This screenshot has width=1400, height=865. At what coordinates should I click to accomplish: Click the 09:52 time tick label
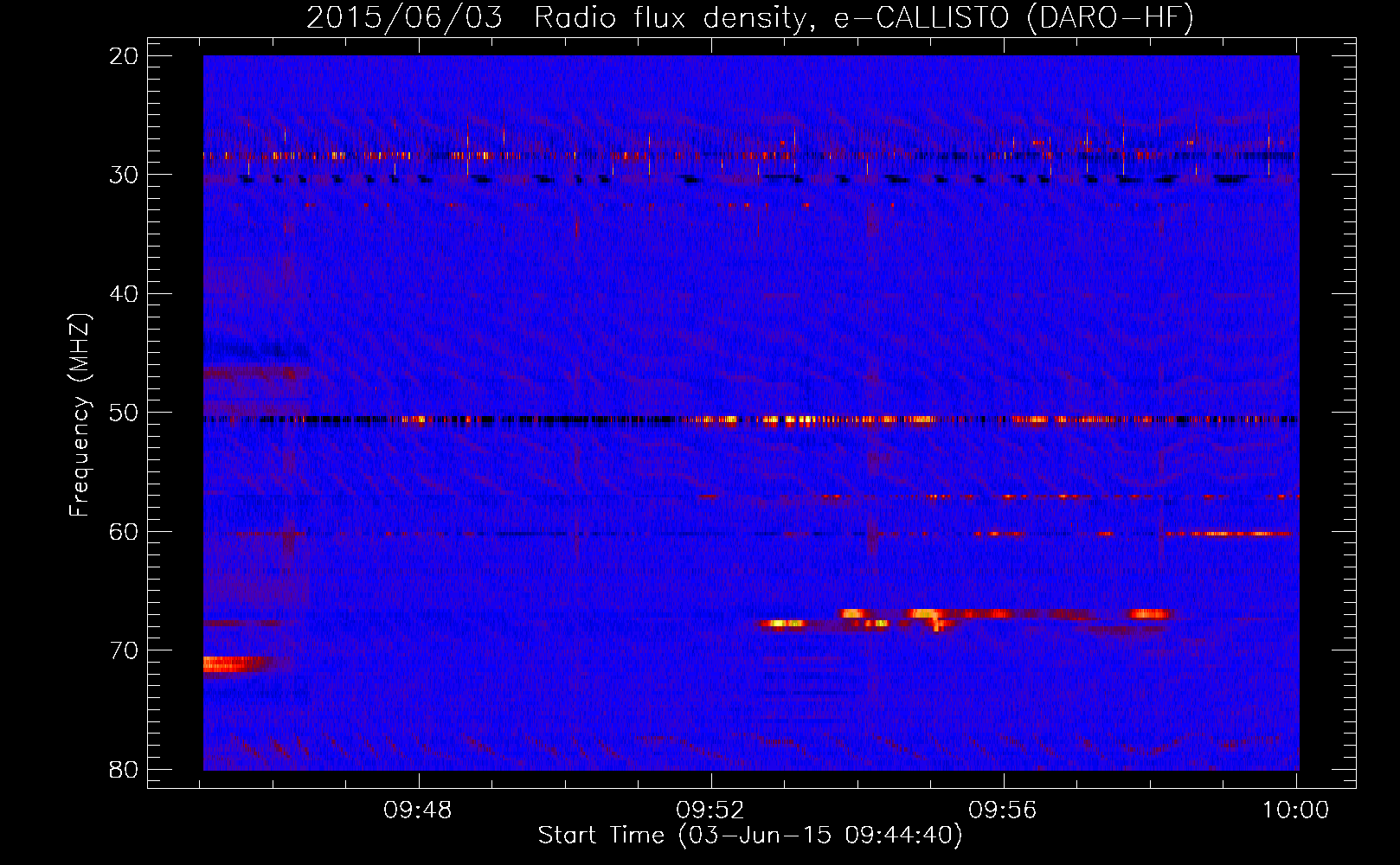point(710,811)
